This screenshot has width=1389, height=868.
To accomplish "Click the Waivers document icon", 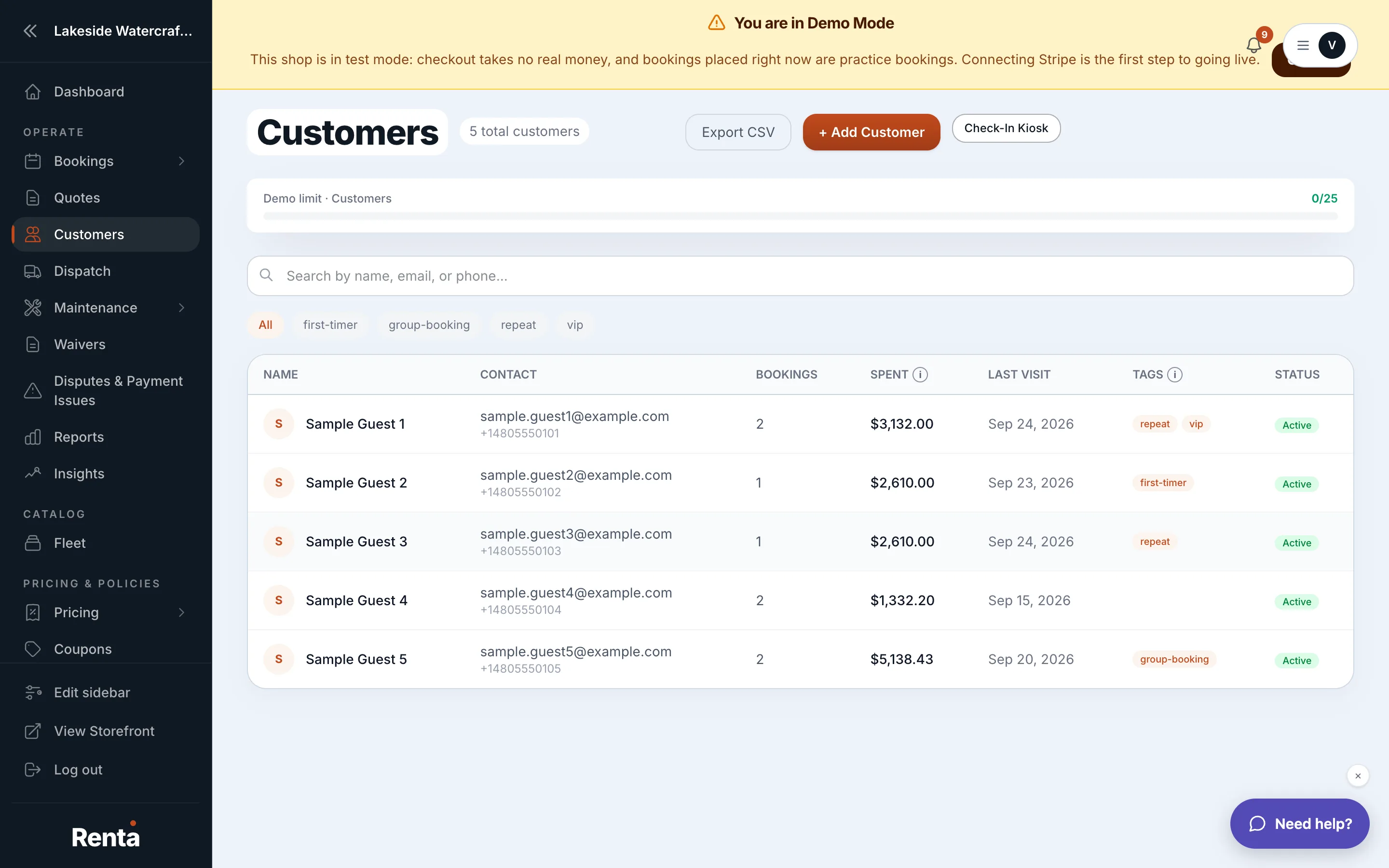I will [x=33, y=344].
